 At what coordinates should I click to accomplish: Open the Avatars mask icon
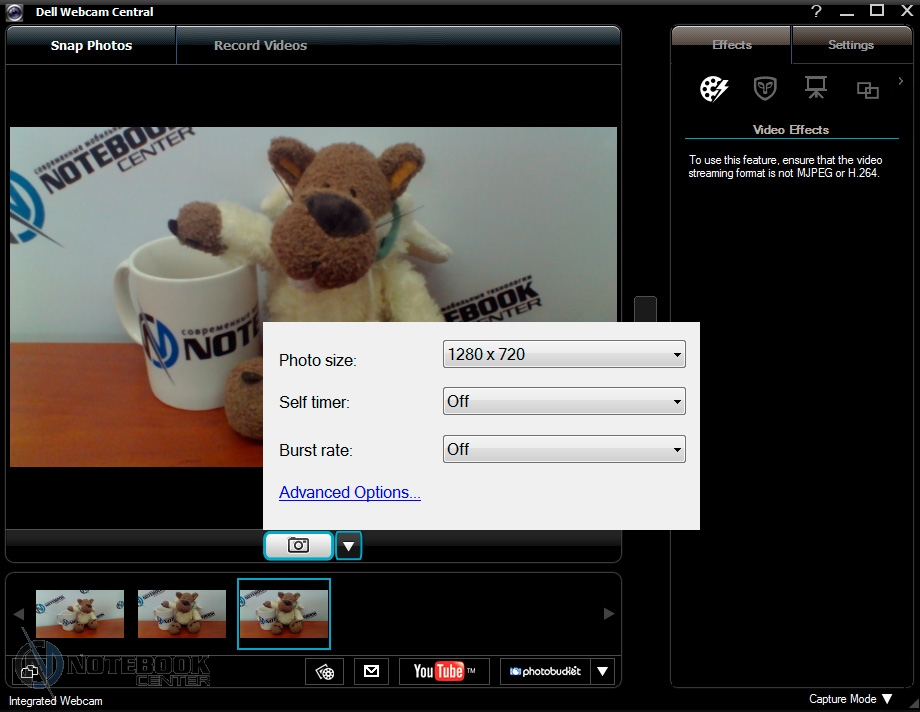tap(765, 89)
